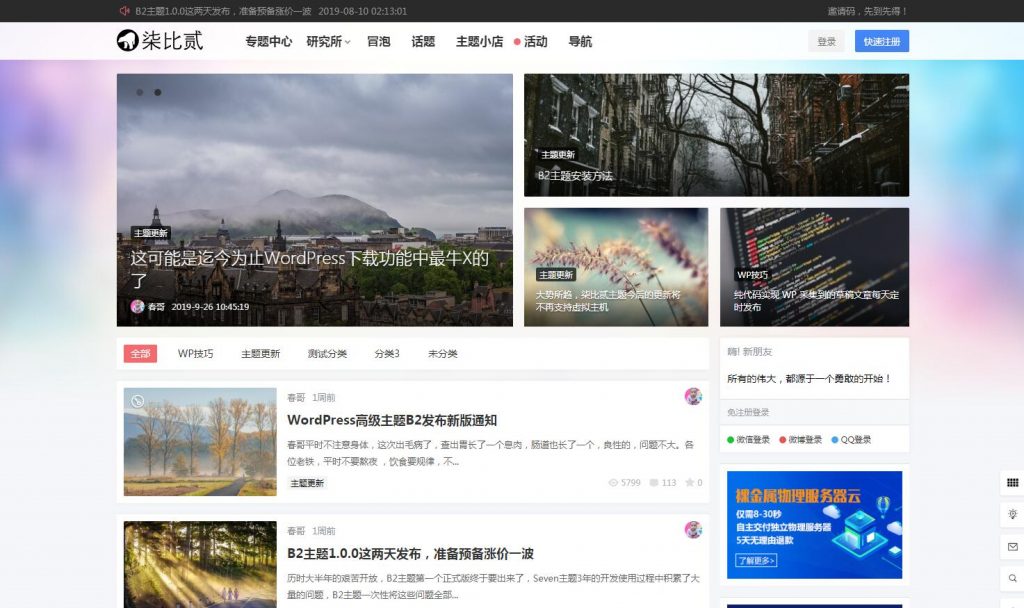1024x608 pixels.
Task: Click the blue 快速注册 button
Action: [882, 41]
